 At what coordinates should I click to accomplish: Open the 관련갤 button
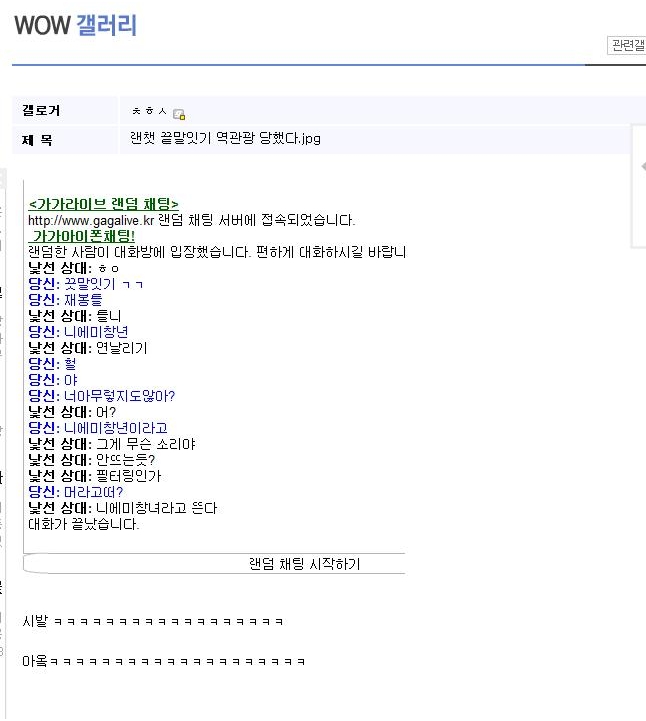pyautogui.click(x=627, y=46)
